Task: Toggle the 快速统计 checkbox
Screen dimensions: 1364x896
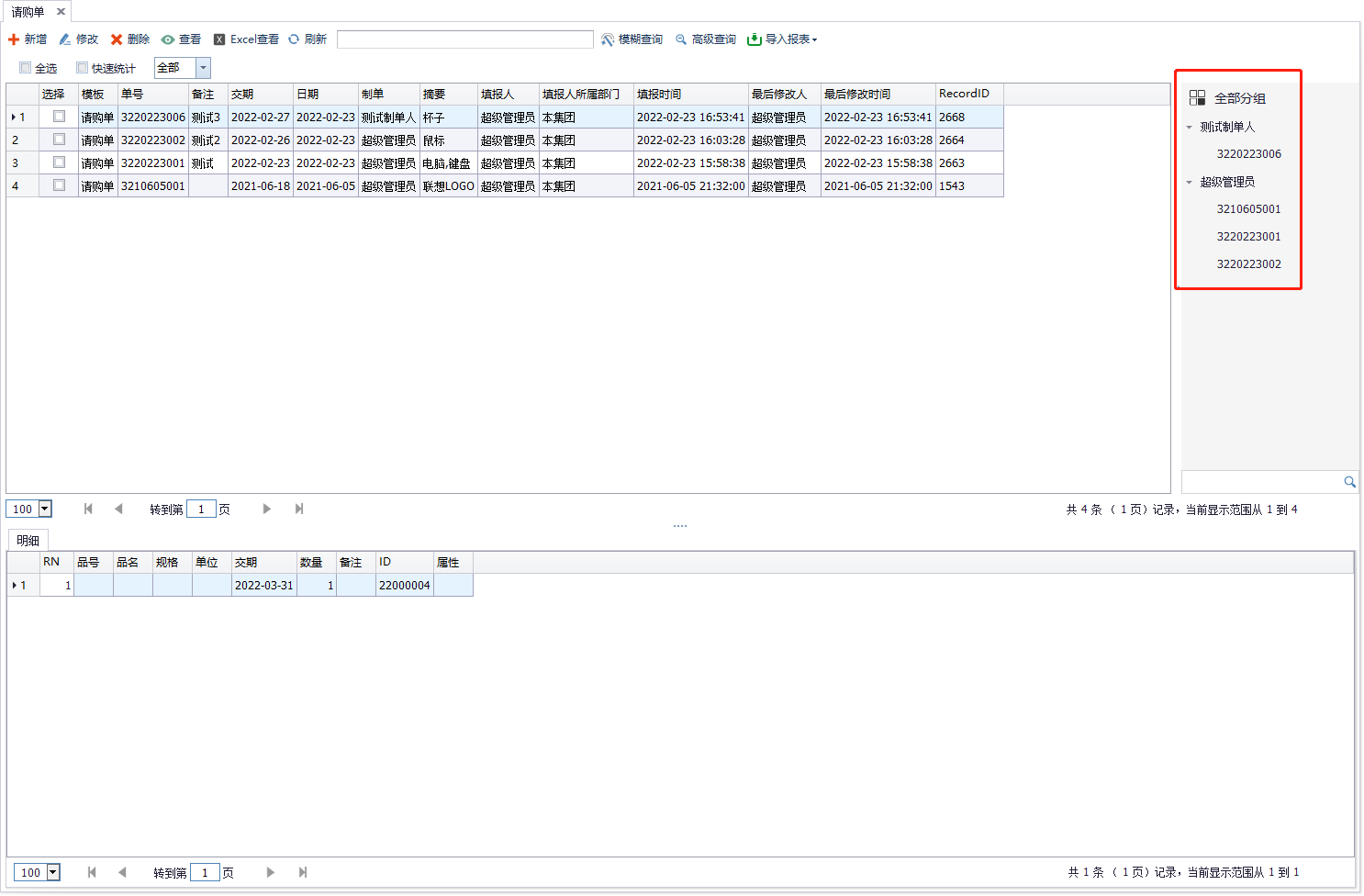Action: pos(83,68)
